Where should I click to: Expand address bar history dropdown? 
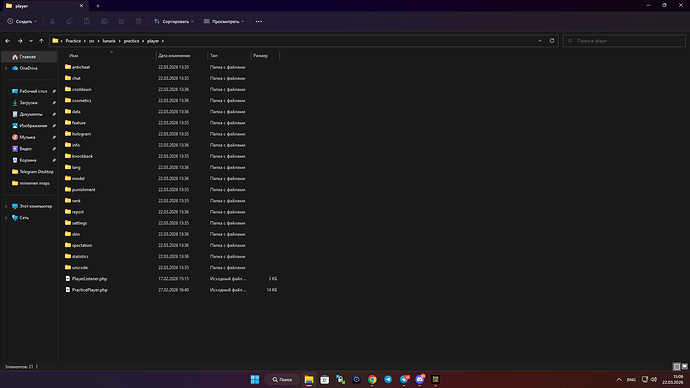540,40
